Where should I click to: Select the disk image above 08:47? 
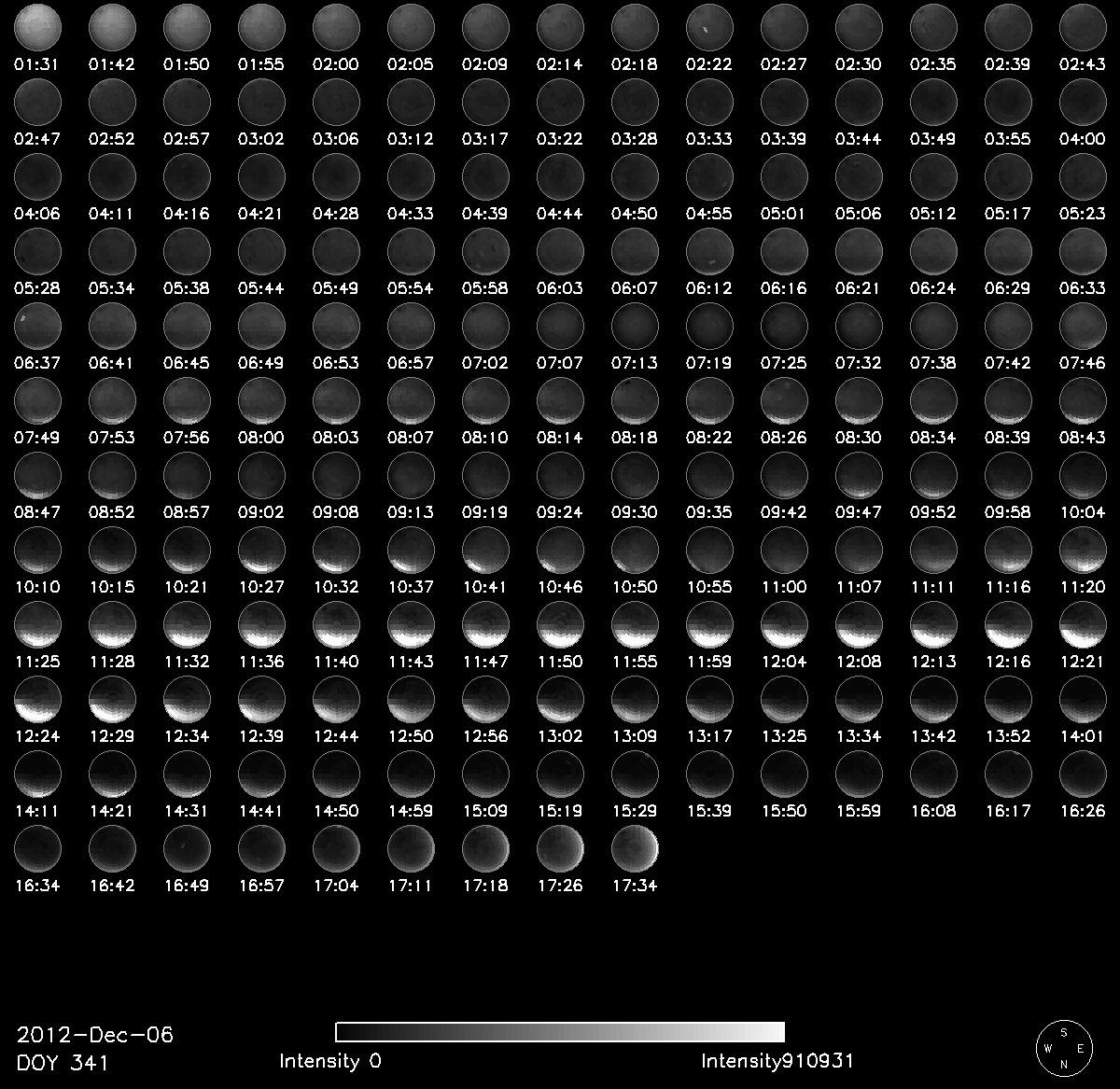37,474
